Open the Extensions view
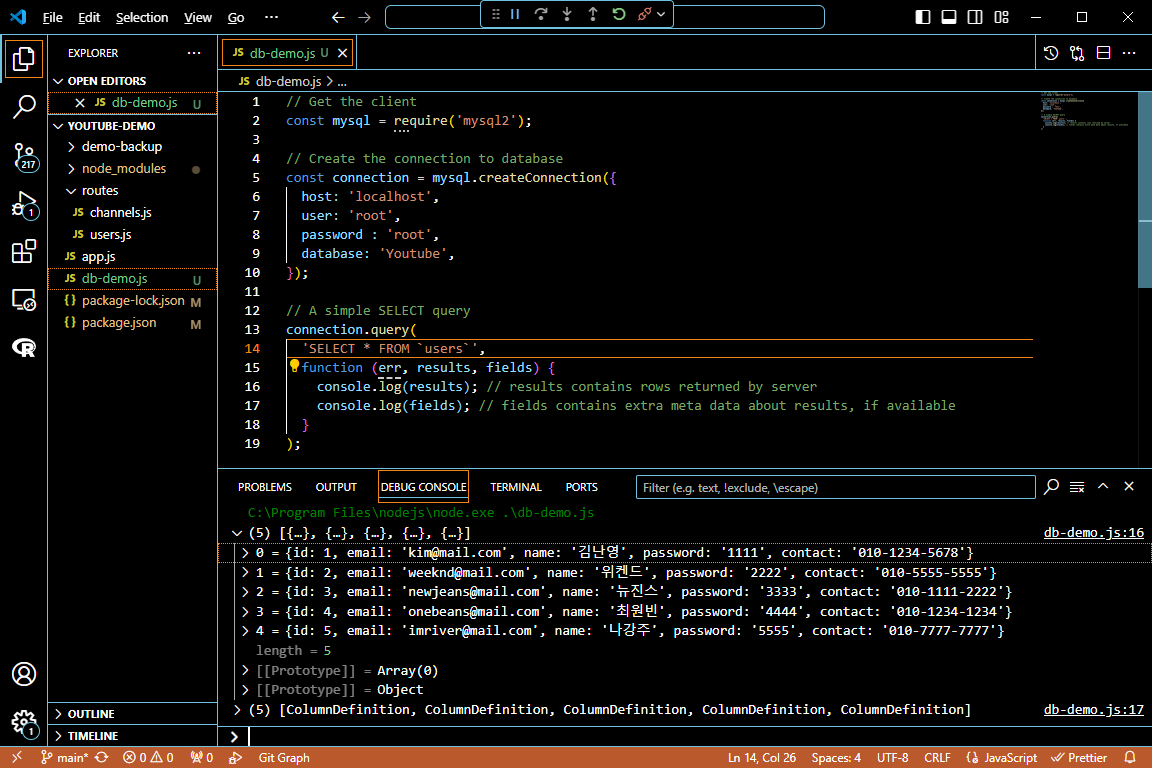 pyautogui.click(x=24, y=251)
